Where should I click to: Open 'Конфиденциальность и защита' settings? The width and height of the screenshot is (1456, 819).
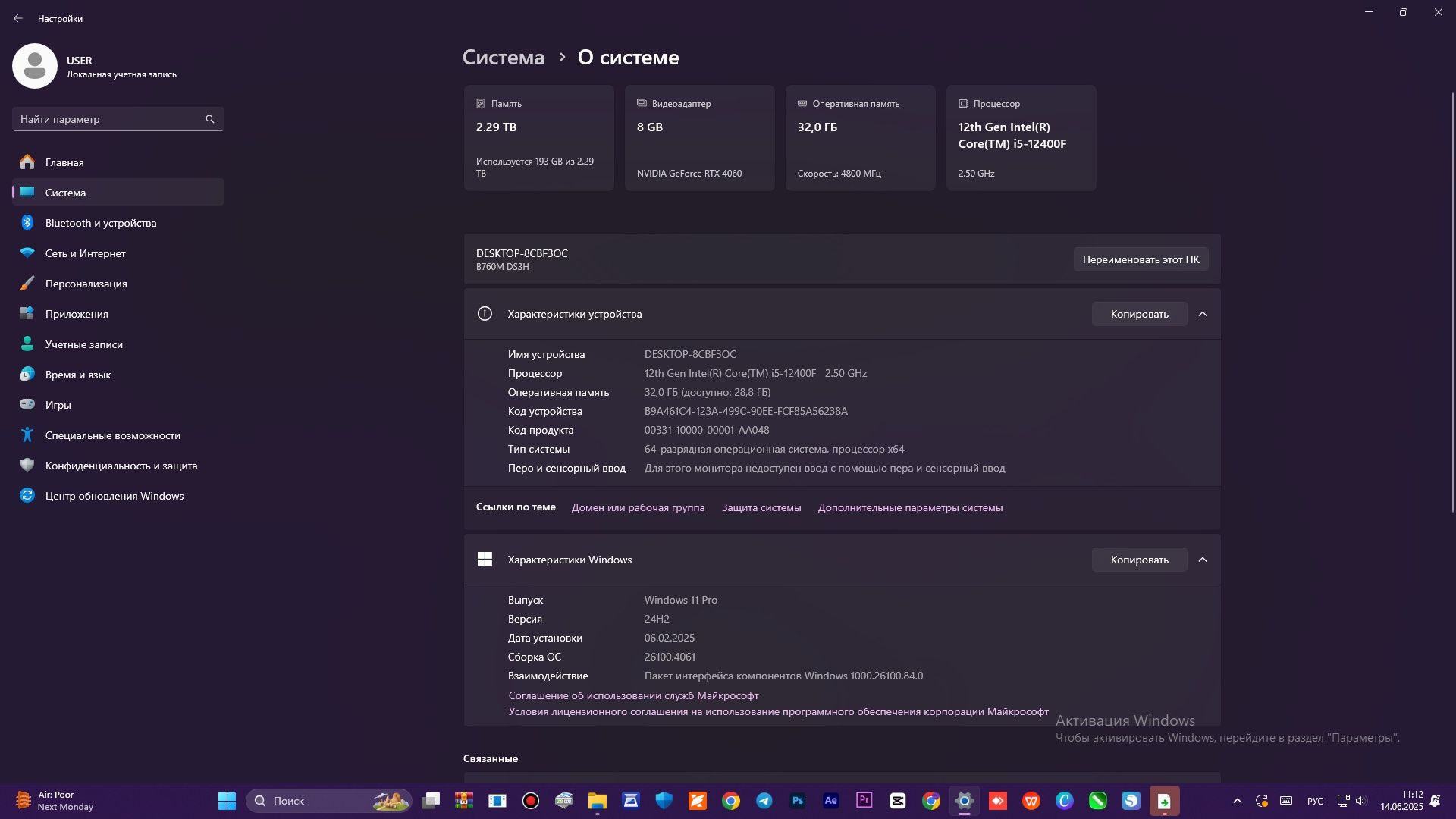pyautogui.click(x=118, y=466)
